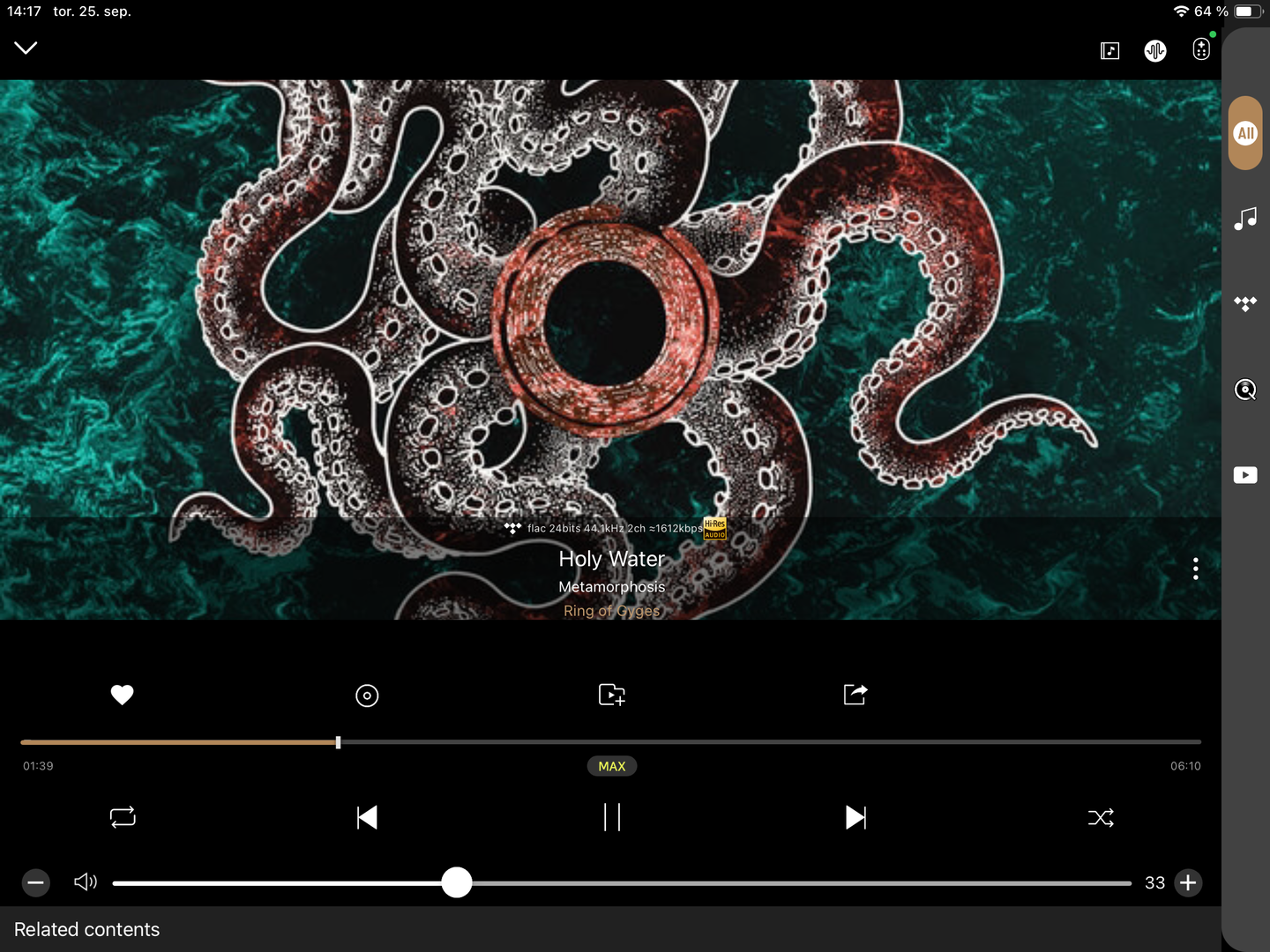Toggle repeat mode

tap(123, 817)
